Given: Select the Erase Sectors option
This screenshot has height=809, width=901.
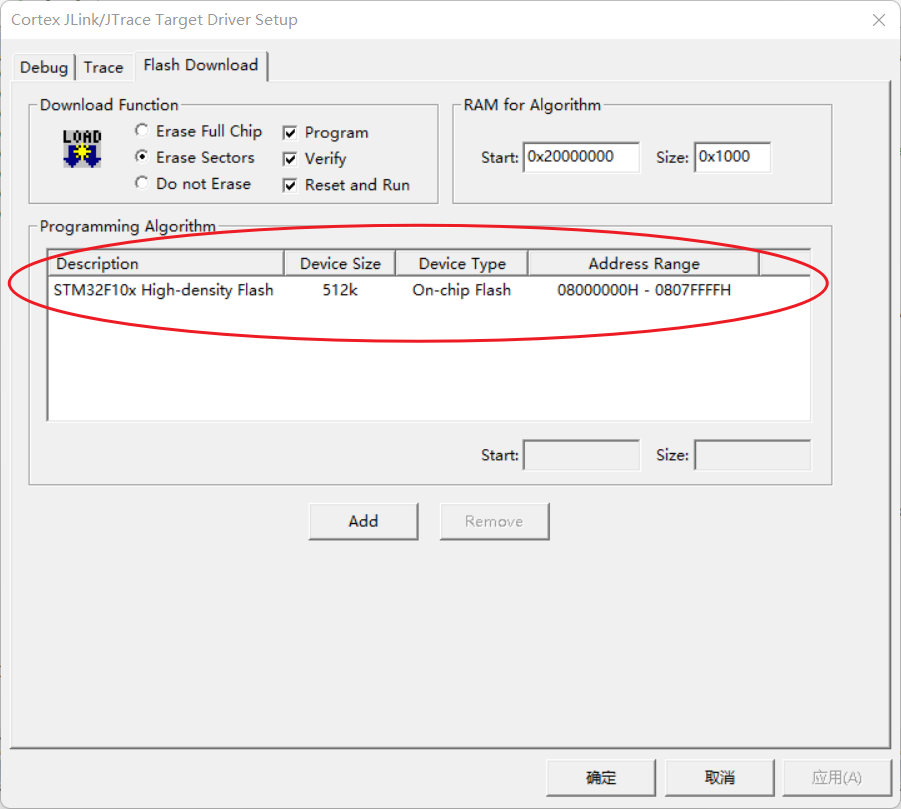Looking at the screenshot, I should pyautogui.click(x=141, y=157).
